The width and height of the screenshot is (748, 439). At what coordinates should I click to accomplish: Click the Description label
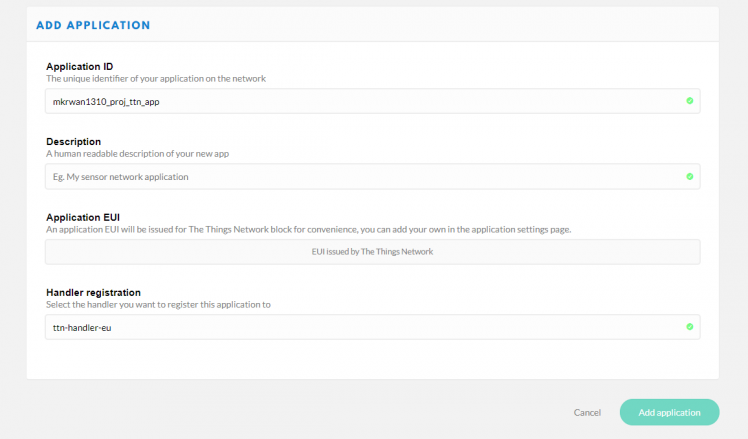73,141
